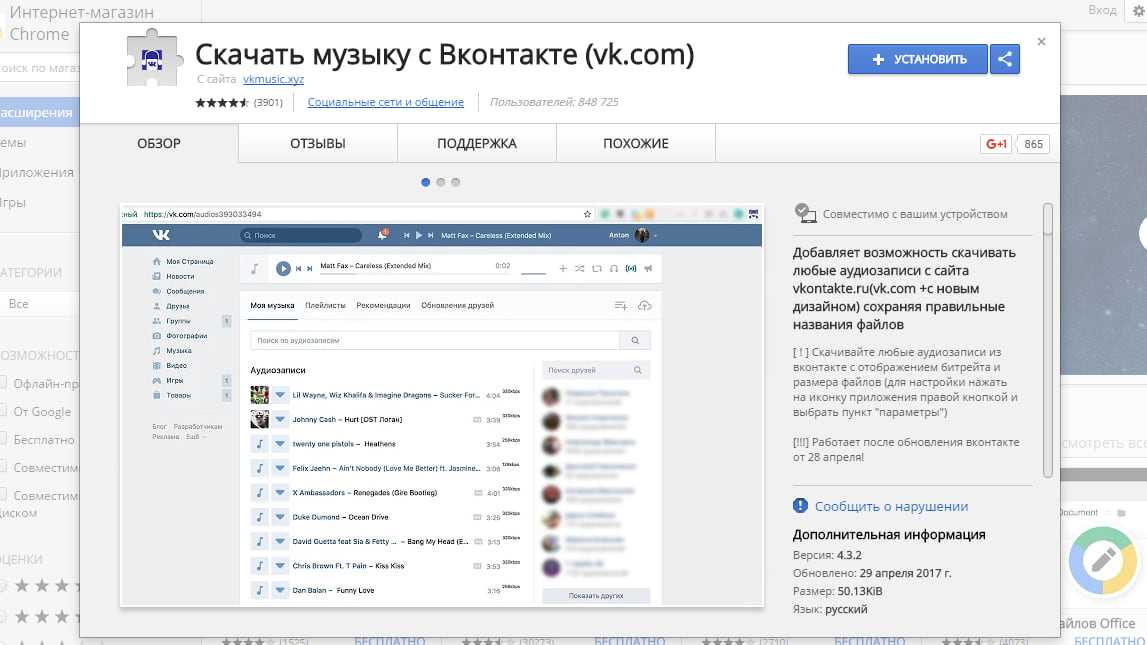
Task: Select Приложения in the store sidebar
Action: 37,173
